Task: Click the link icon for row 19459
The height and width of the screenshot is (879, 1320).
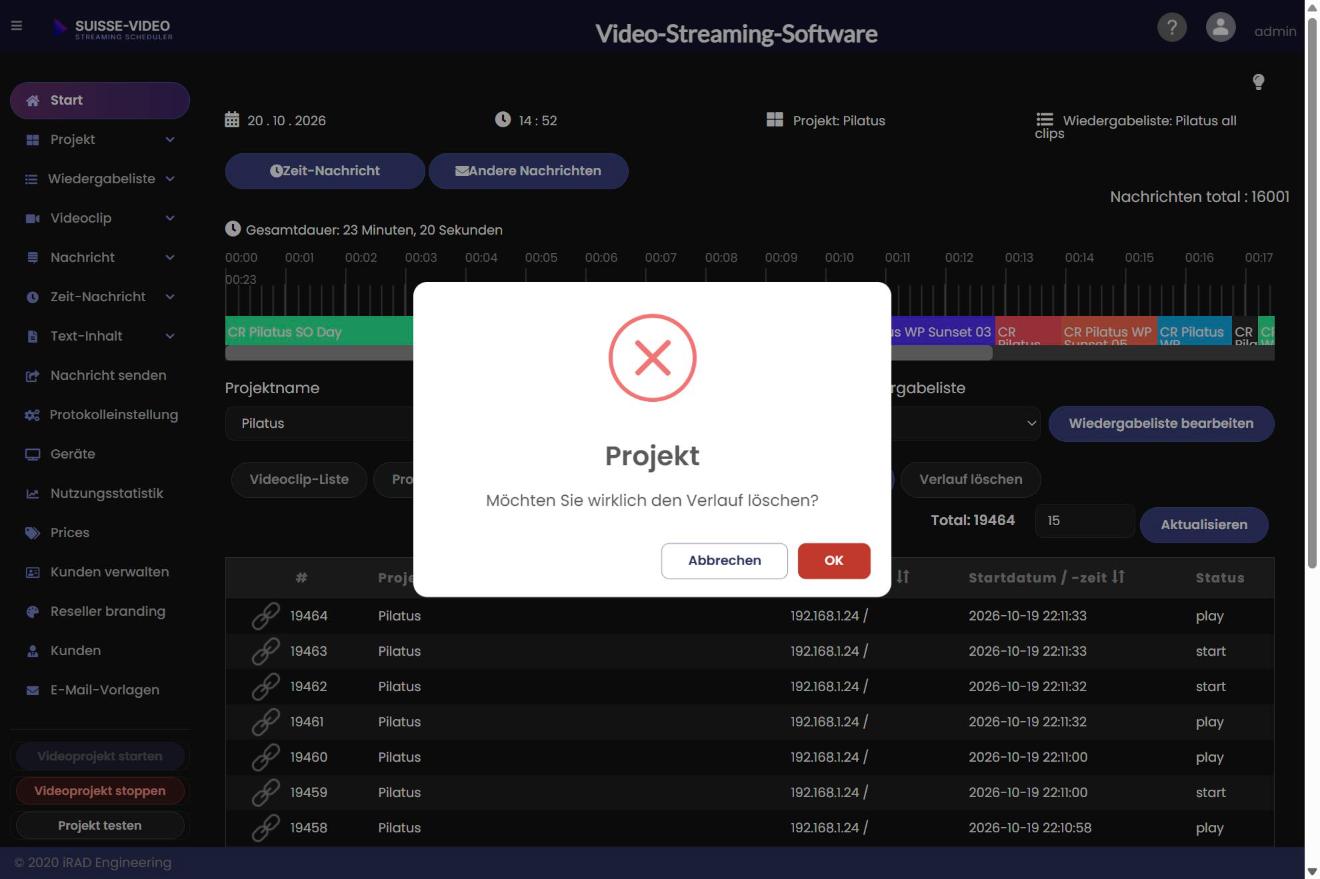Action: 265,792
